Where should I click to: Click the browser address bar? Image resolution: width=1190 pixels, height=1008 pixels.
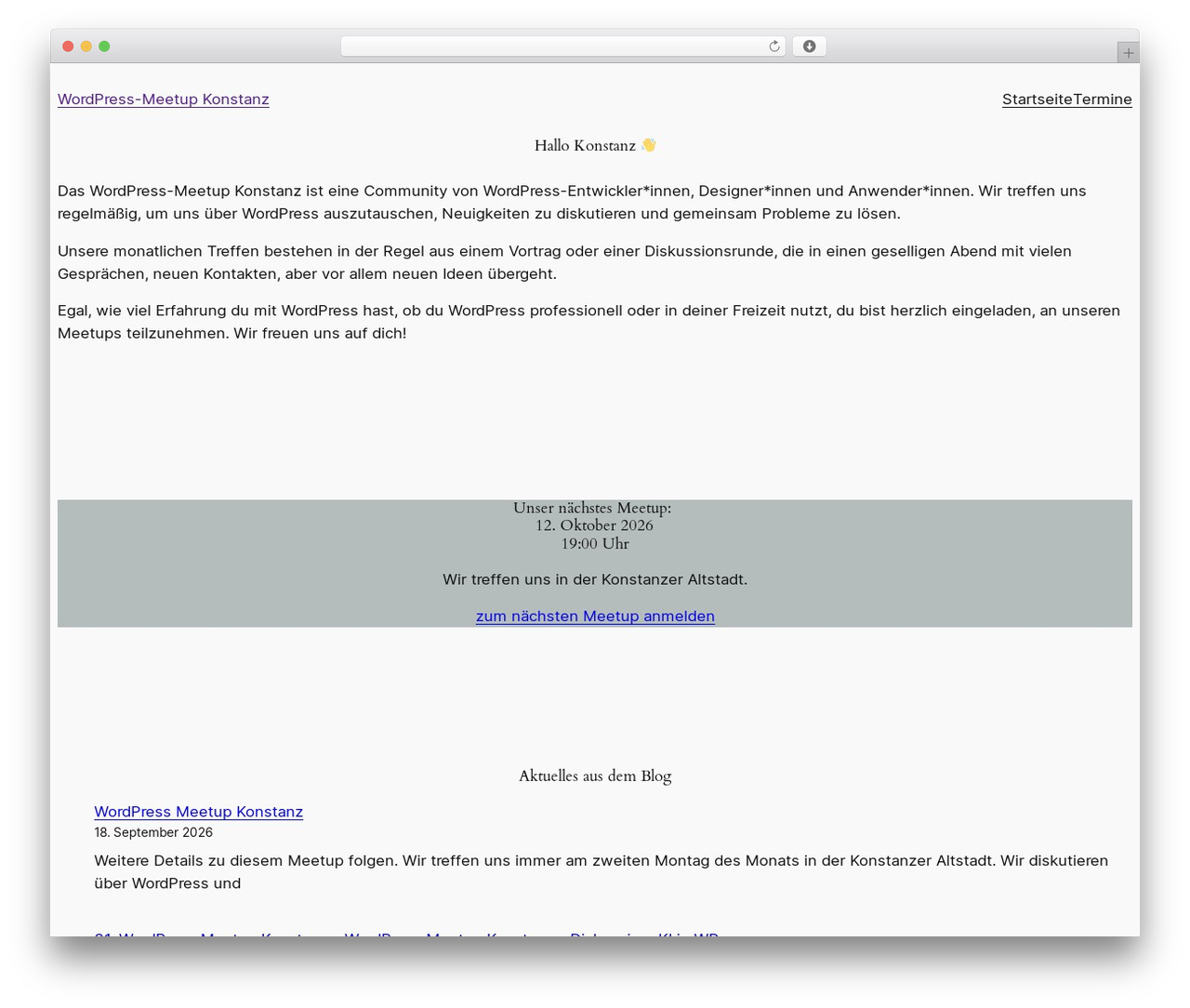click(562, 46)
